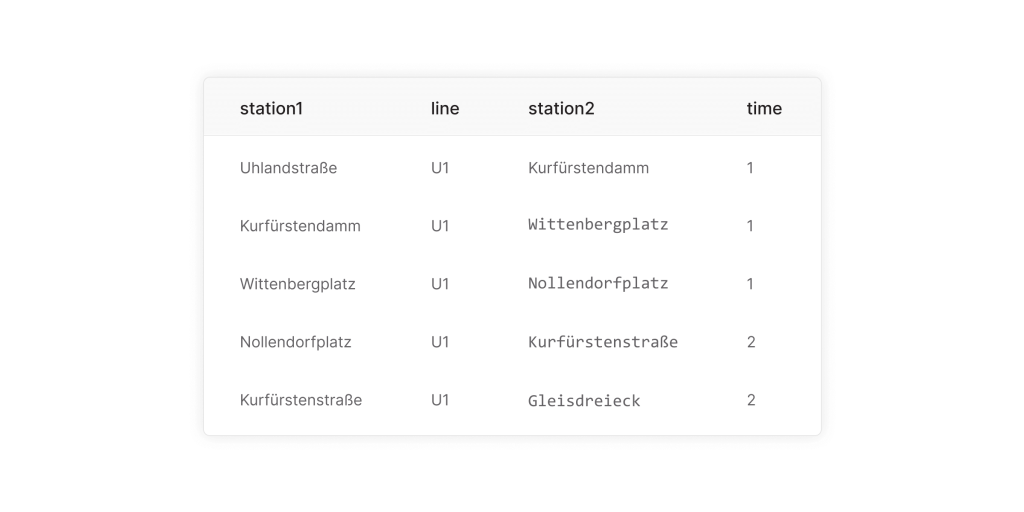The image size is (1024, 512).
Task: Select time value in the Uhlandstraße row
Action: pos(750,168)
